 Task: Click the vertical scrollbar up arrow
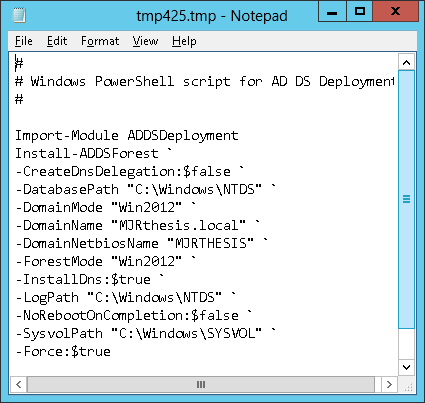pos(406,63)
